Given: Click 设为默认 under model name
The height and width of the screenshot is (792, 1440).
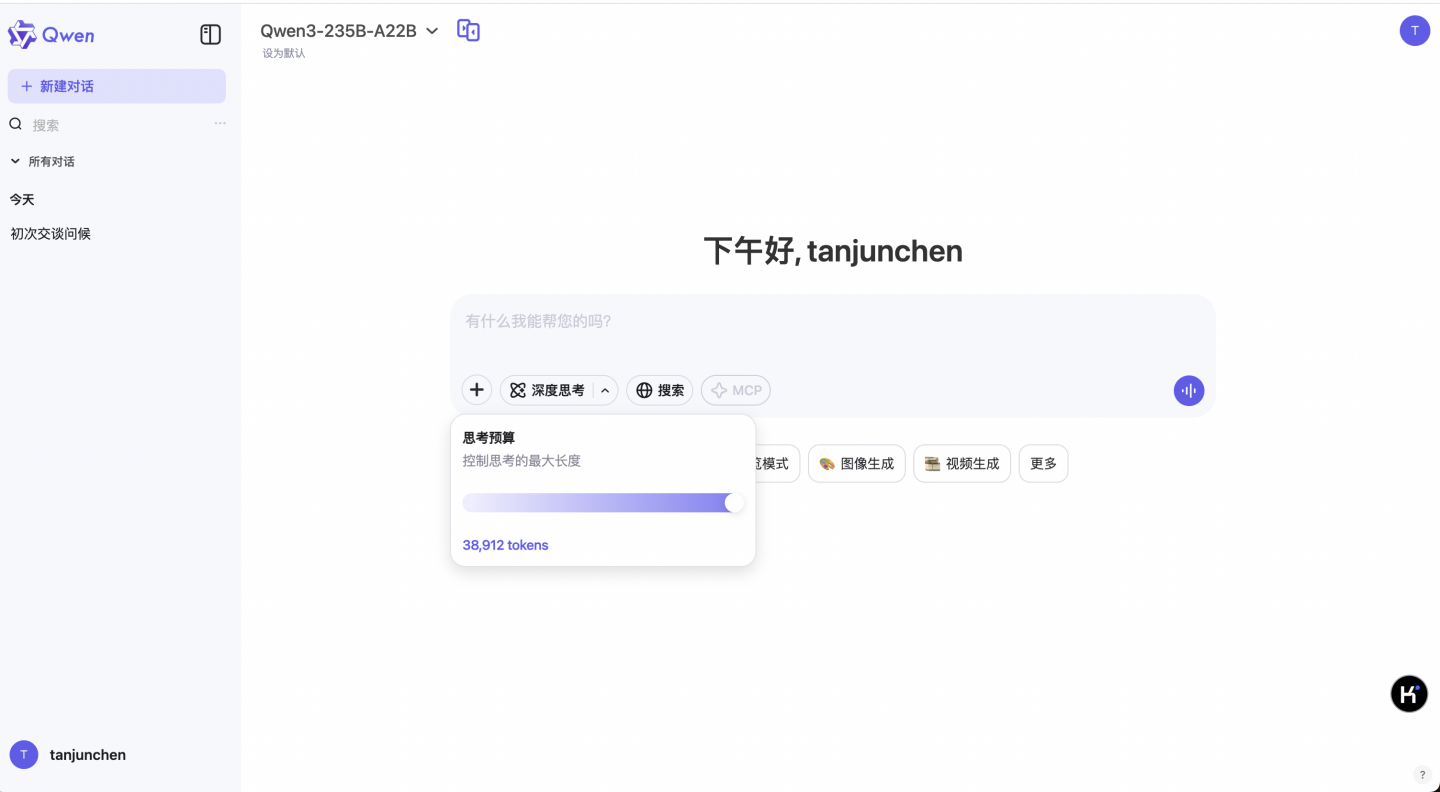Looking at the screenshot, I should click(x=284, y=54).
